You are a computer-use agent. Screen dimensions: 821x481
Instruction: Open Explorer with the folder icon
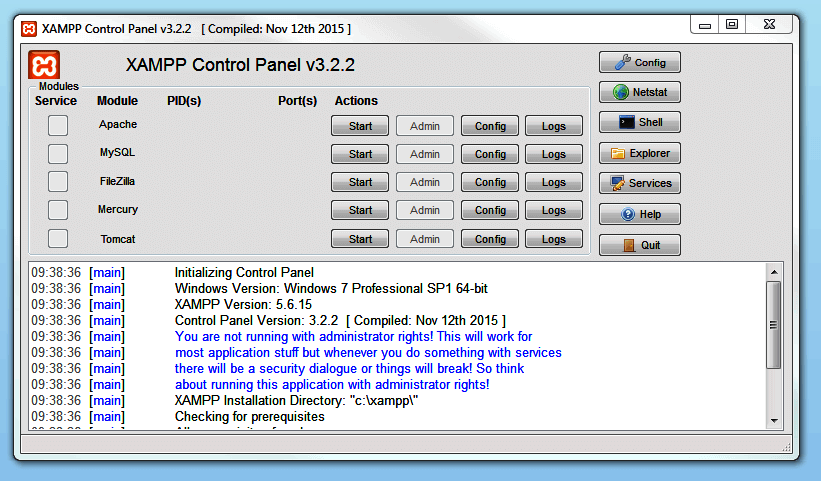click(640, 153)
